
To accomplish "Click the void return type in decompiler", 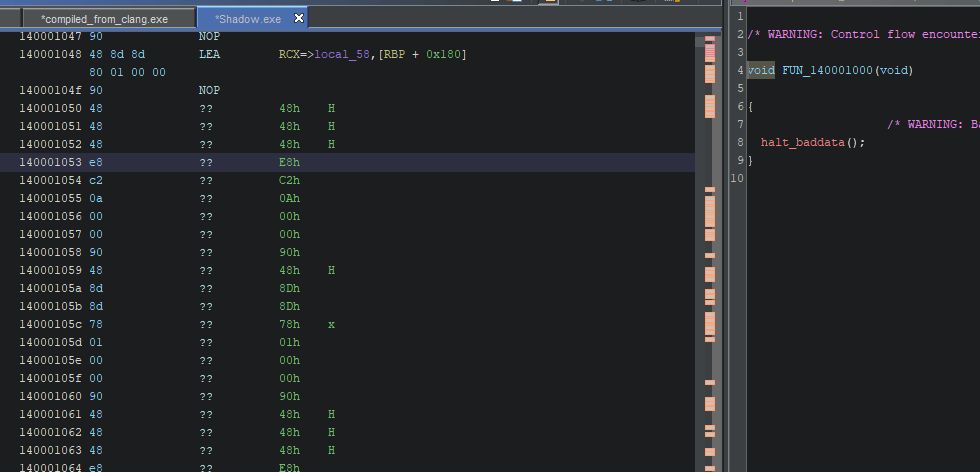I will (761, 70).
